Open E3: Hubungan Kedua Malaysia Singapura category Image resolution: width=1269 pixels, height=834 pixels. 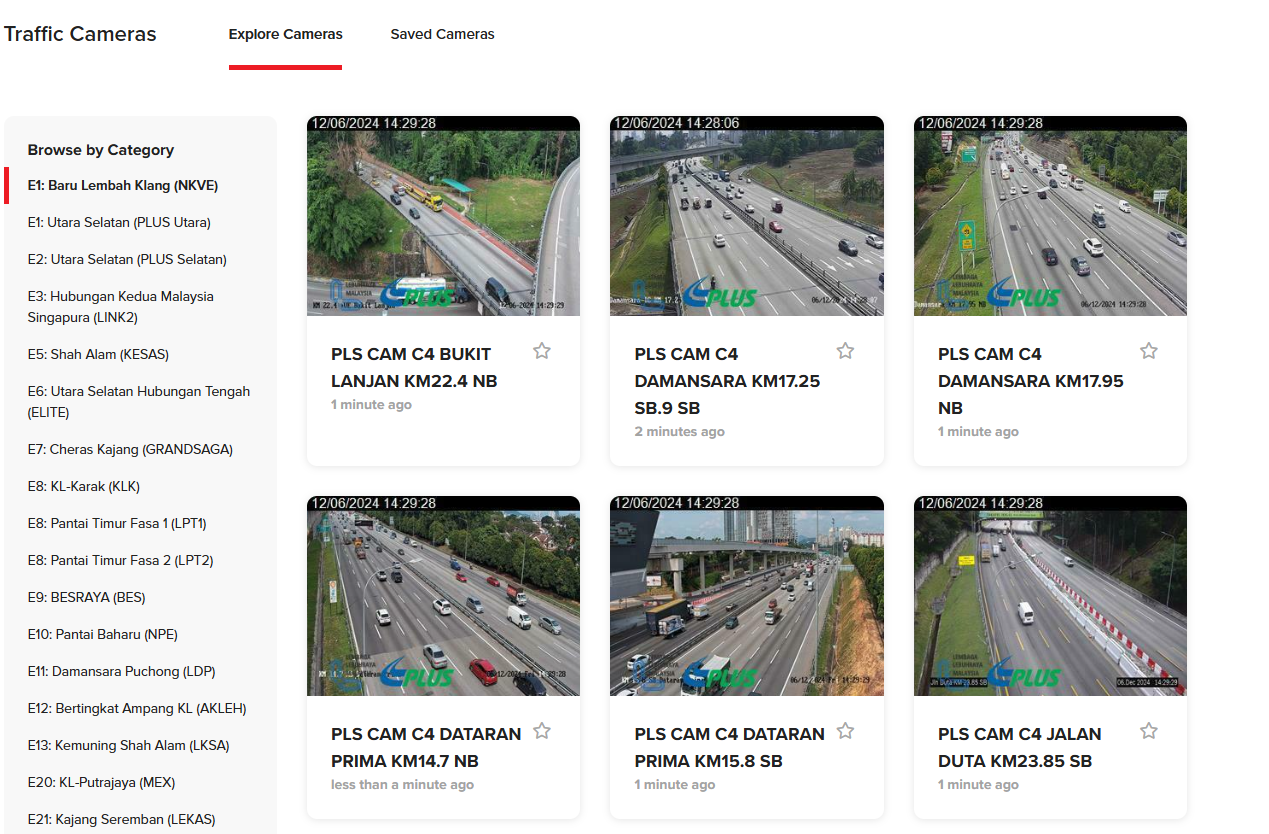click(120, 307)
